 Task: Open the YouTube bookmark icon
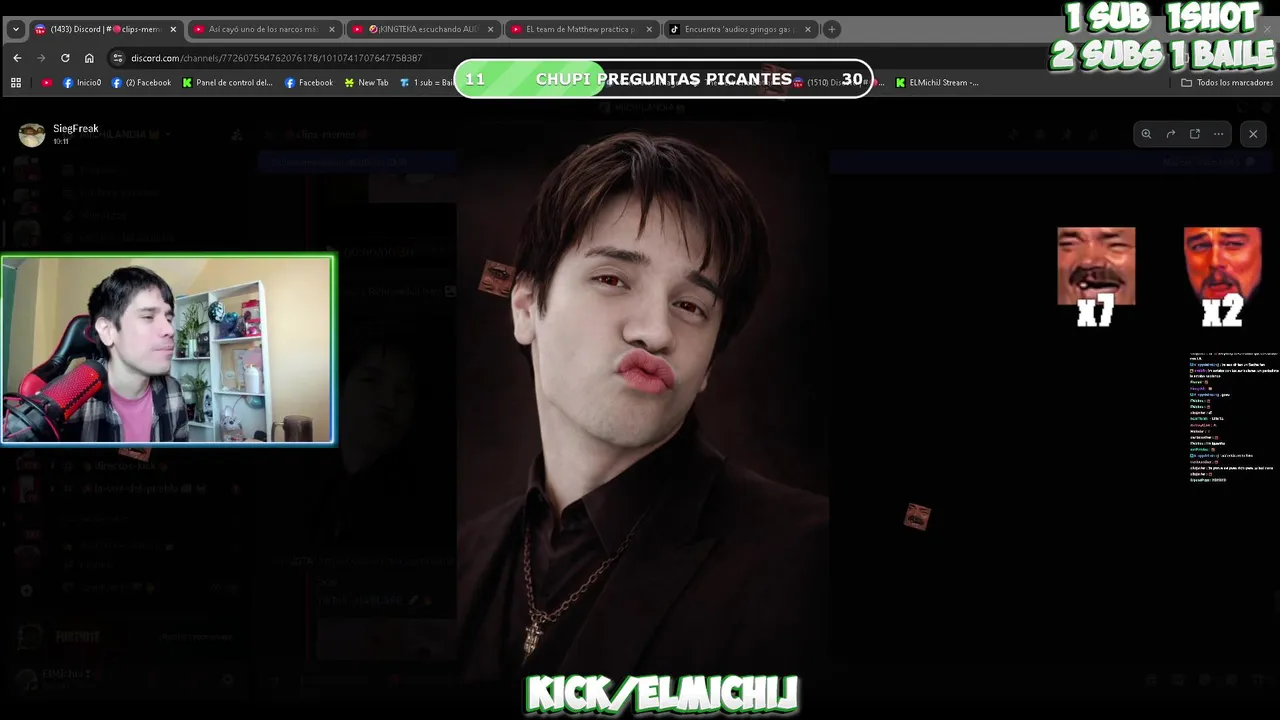tap(47, 83)
